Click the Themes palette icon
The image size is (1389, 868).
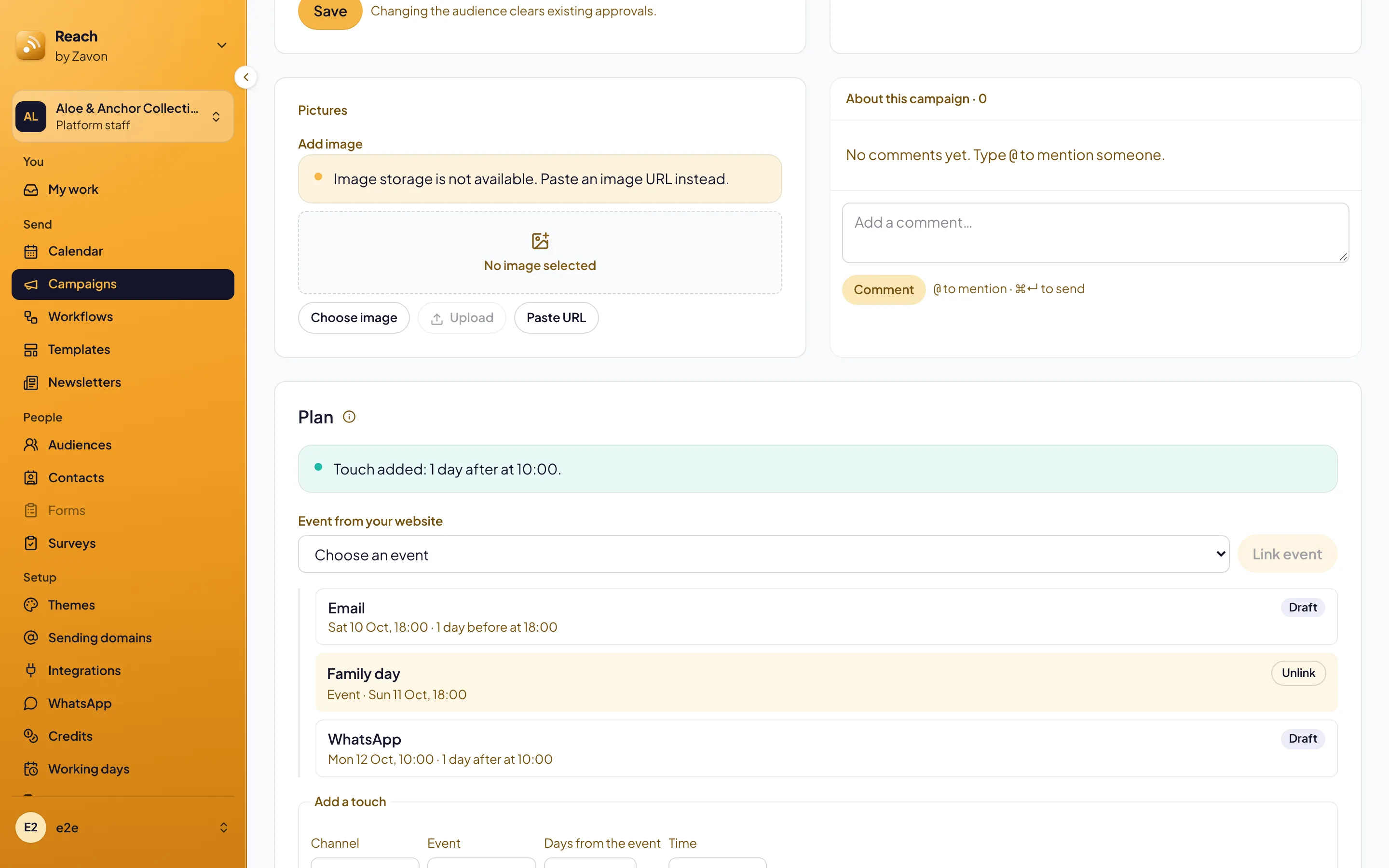coord(31,605)
